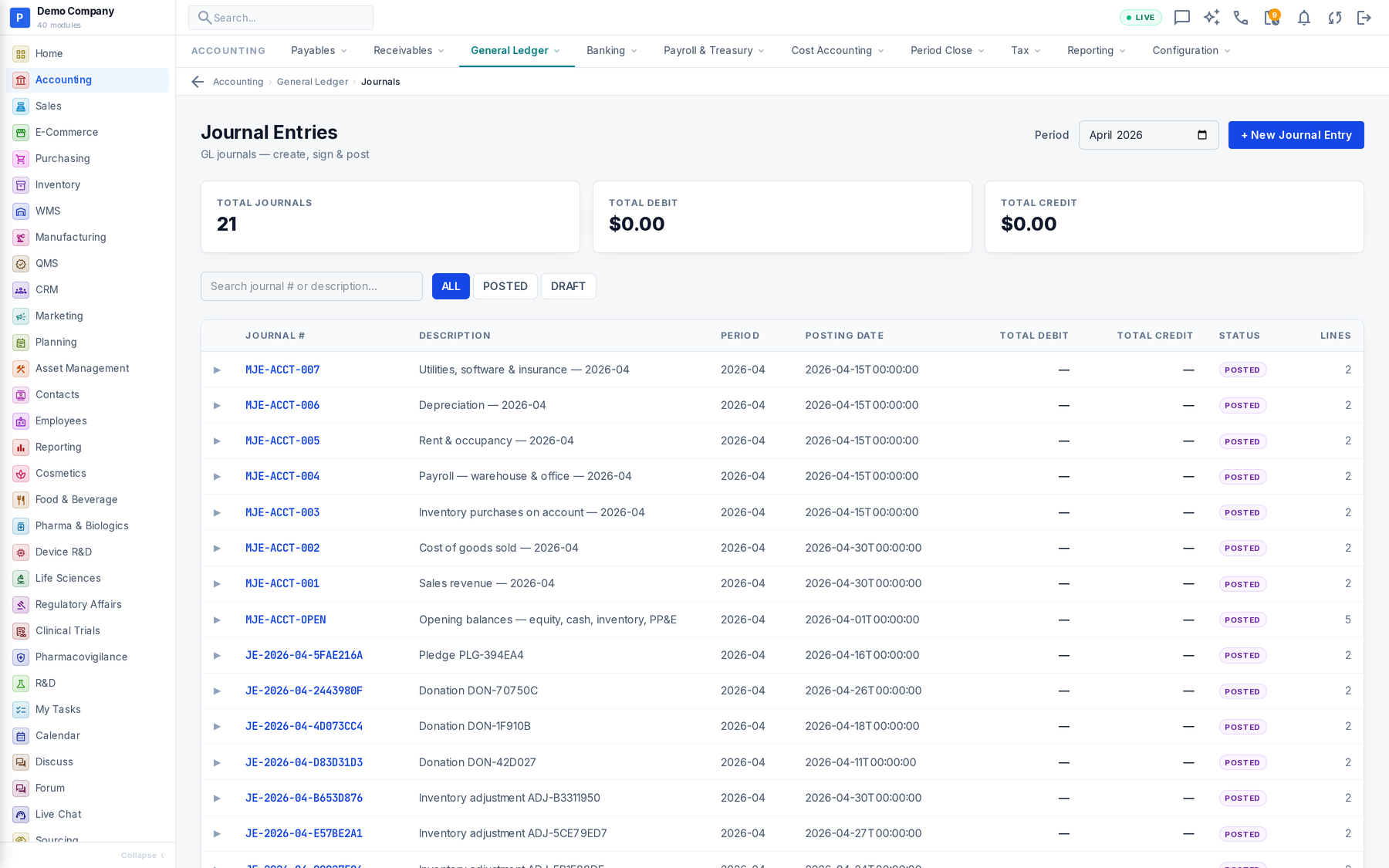
Task: Open the Payroll & Treasury menu
Action: point(714,51)
